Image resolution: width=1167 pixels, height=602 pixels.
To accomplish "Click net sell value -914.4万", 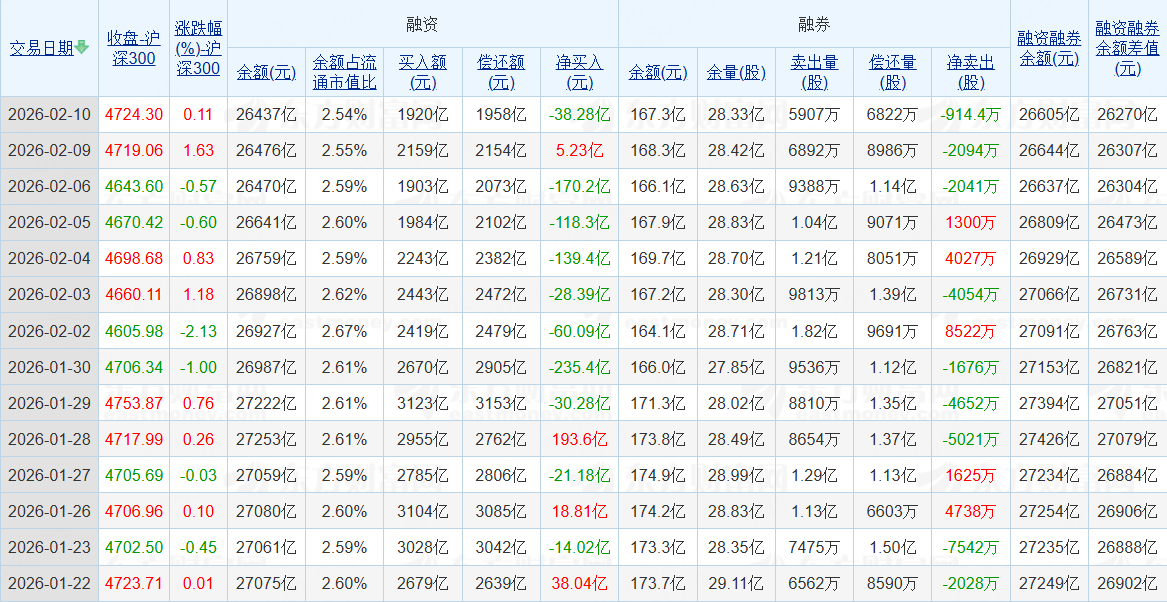I will 971,115.
